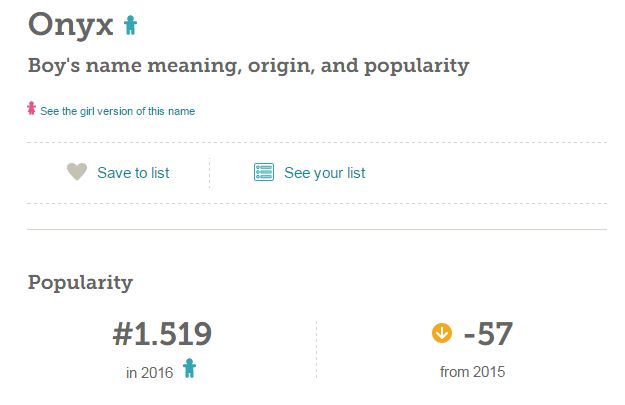
Task: Click the boy's name meaning subtitle
Action: pos(248,67)
